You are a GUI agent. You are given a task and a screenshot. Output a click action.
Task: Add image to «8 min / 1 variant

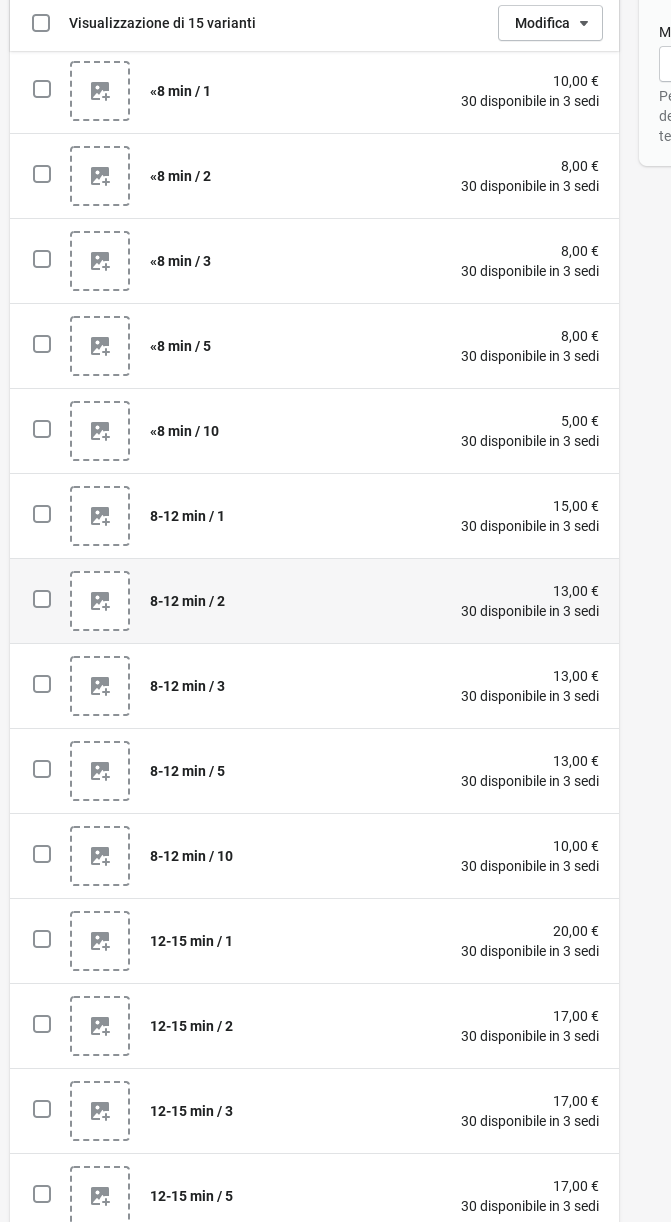(x=100, y=91)
